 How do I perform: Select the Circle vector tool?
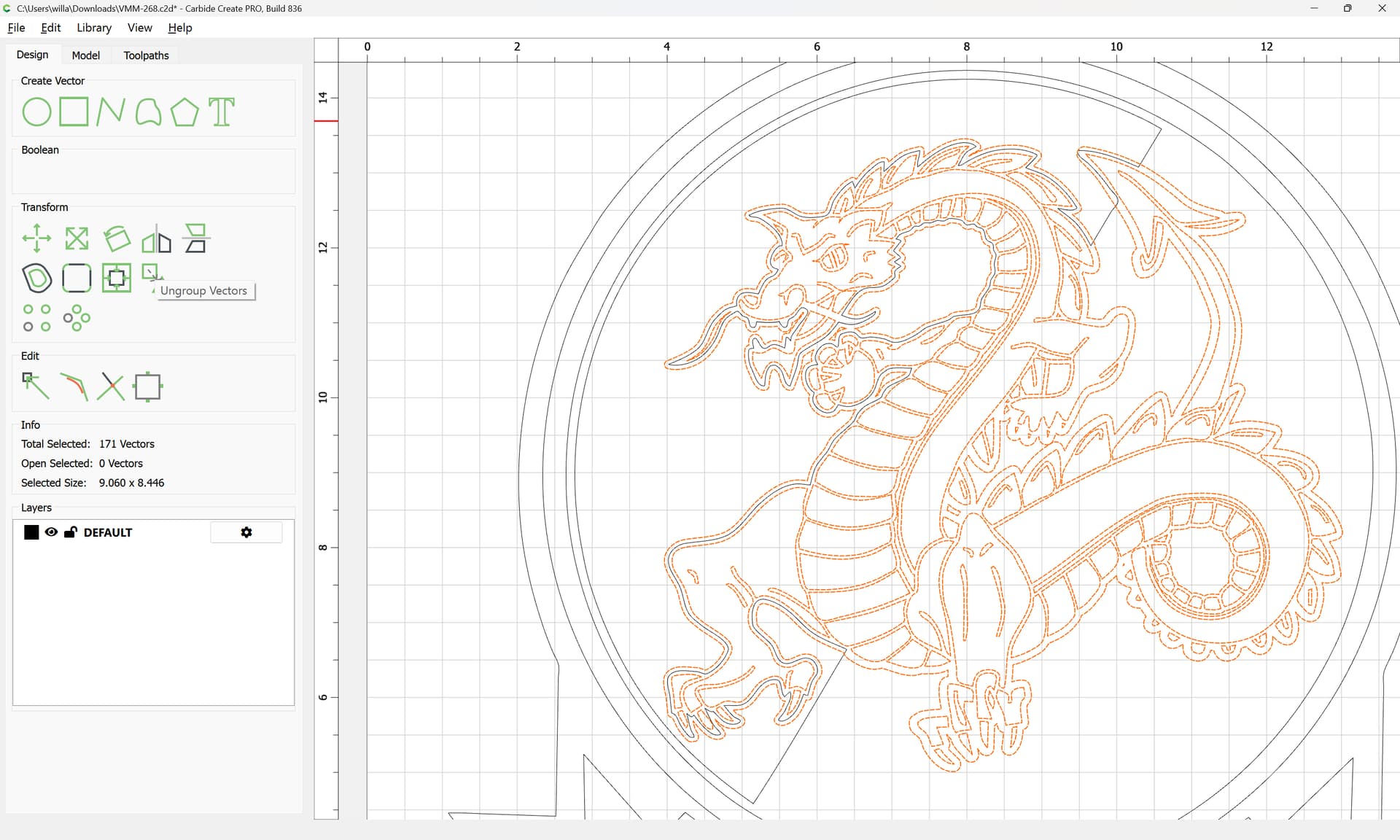[36, 112]
